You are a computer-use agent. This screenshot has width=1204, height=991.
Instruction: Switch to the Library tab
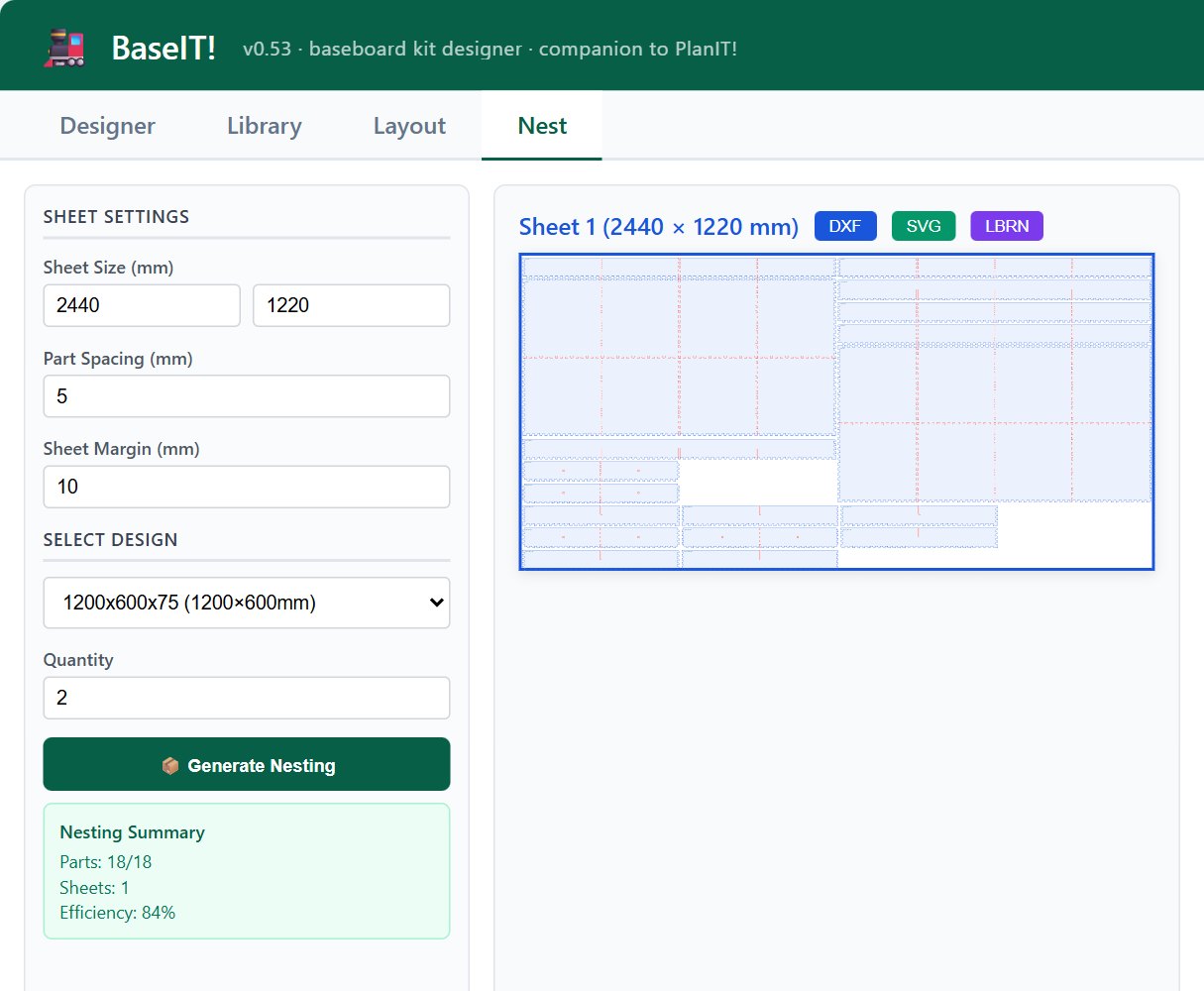264,126
